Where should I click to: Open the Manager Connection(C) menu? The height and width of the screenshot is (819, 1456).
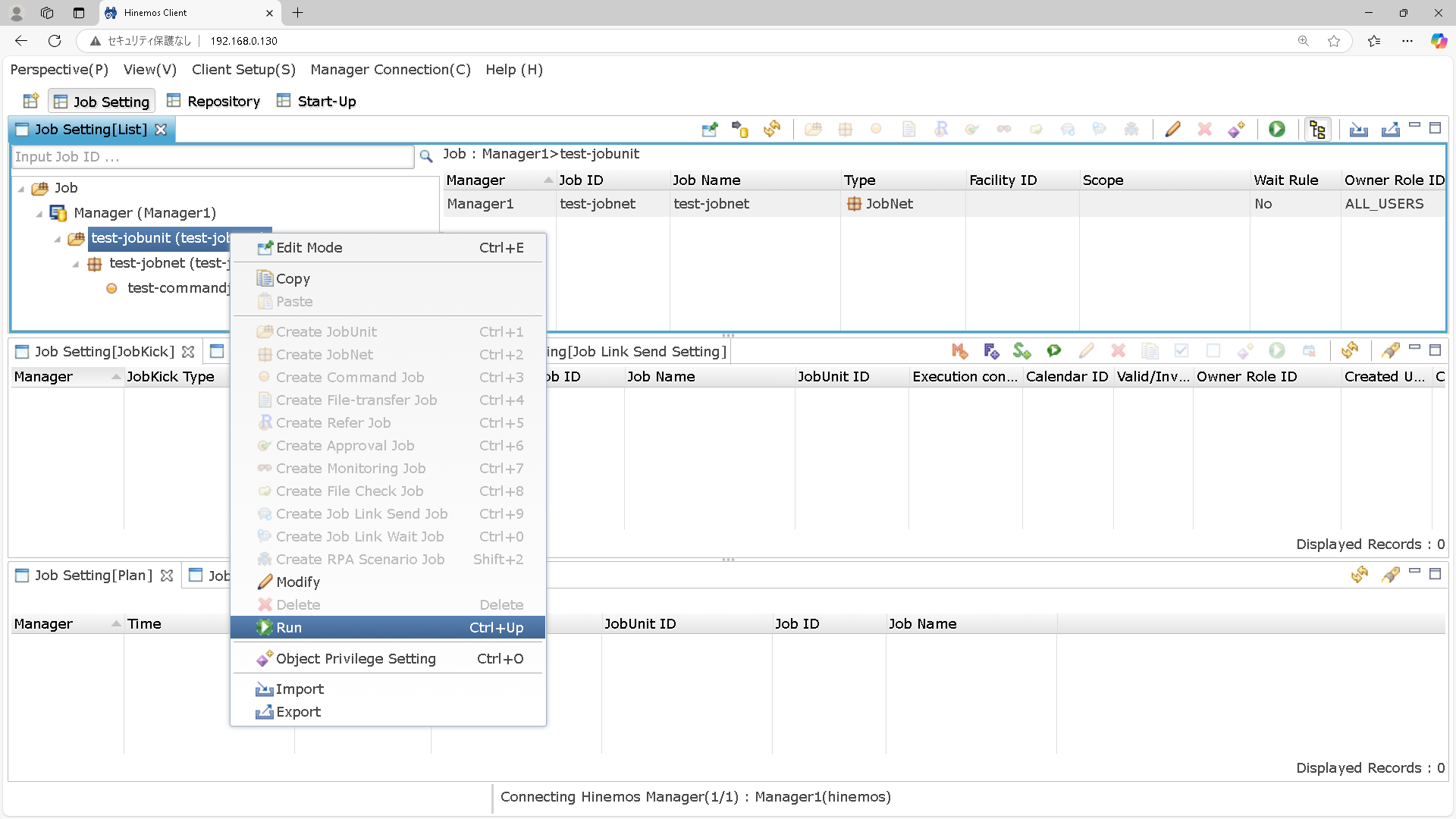tap(391, 70)
